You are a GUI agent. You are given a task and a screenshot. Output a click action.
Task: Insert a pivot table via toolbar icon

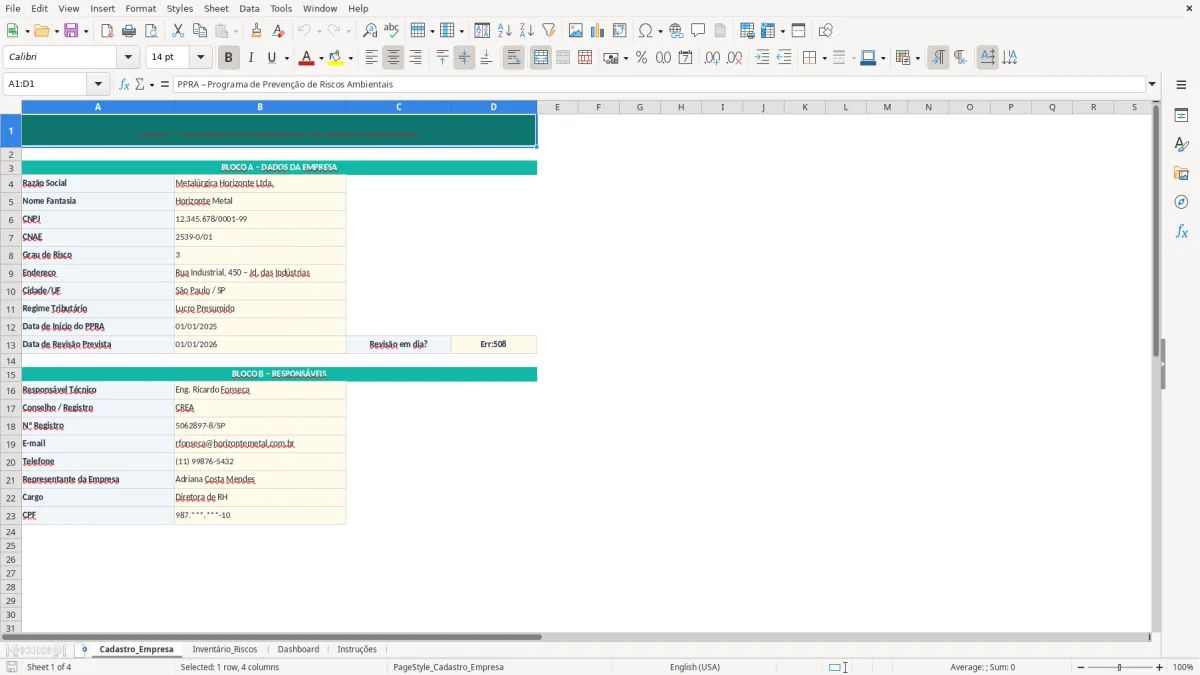620,31
